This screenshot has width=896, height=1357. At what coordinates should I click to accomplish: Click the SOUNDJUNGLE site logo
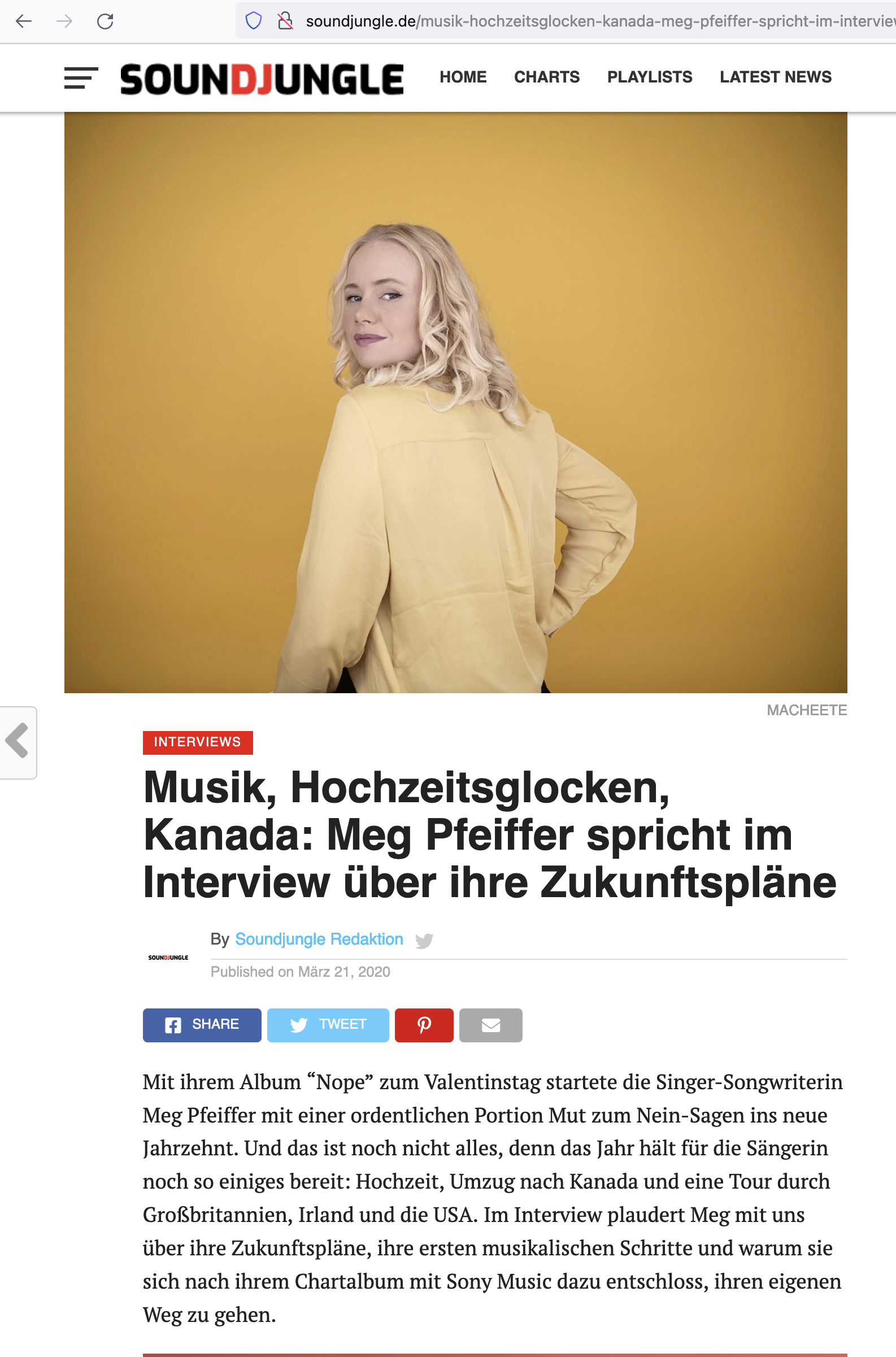(262, 79)
